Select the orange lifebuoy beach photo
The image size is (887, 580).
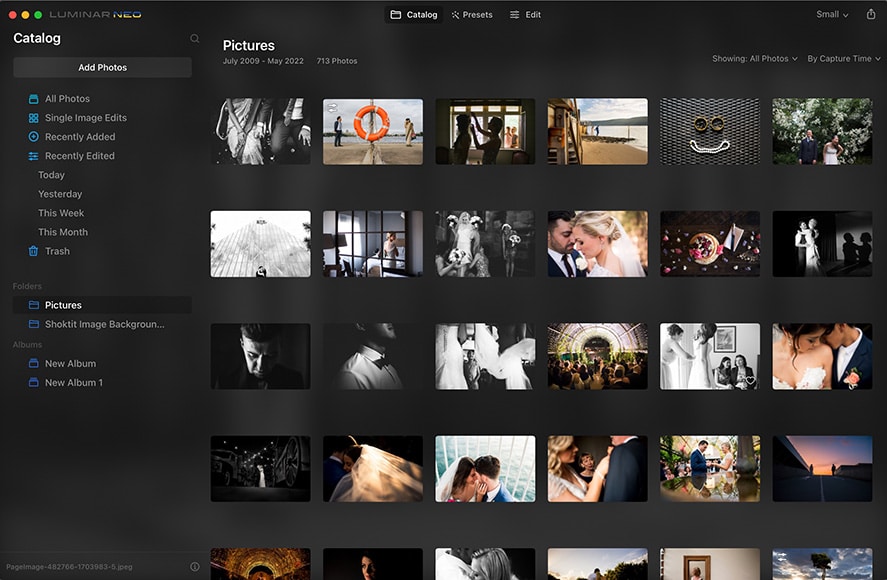[x=373, y=131]
